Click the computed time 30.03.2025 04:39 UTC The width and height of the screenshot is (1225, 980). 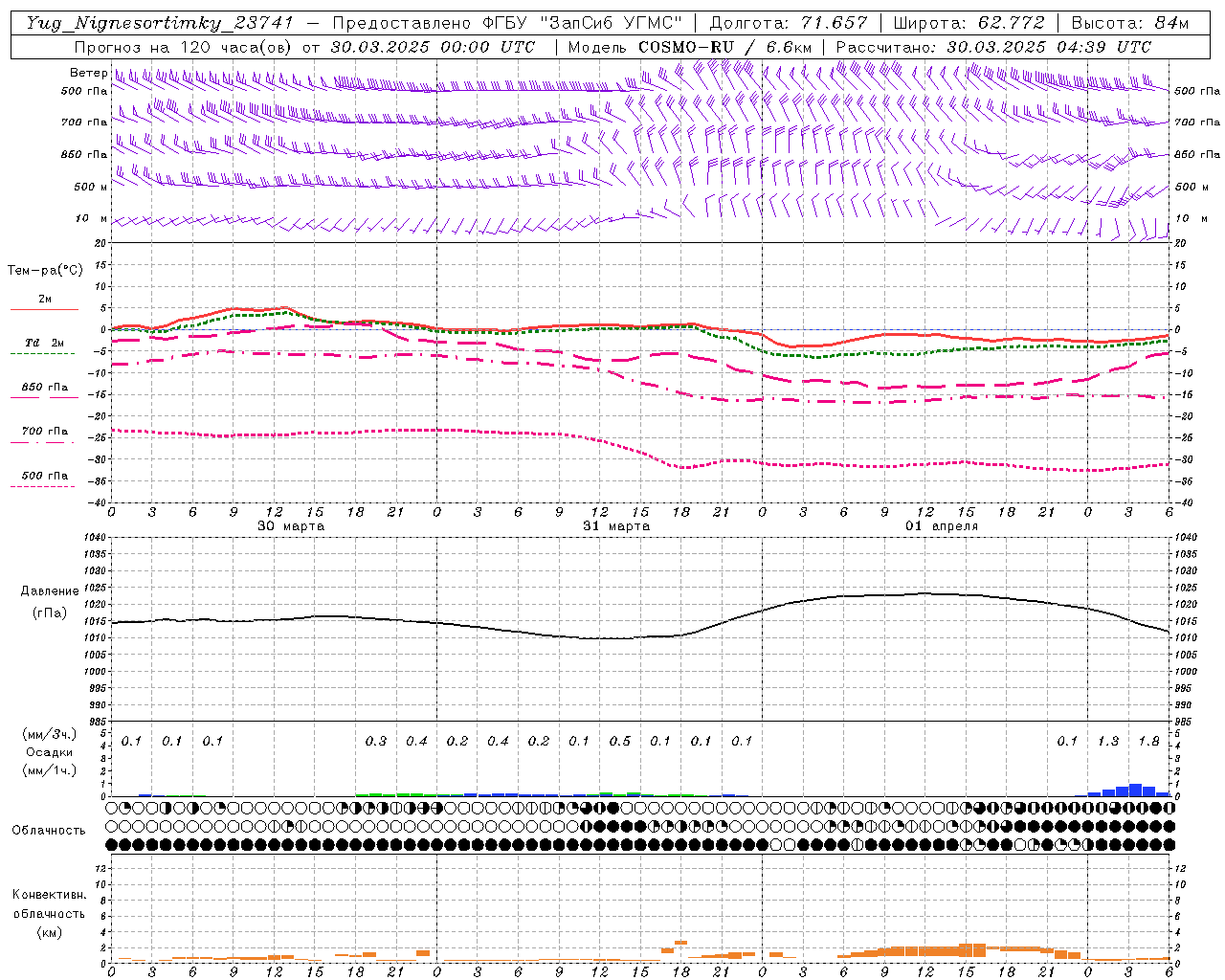(1049, 46)
